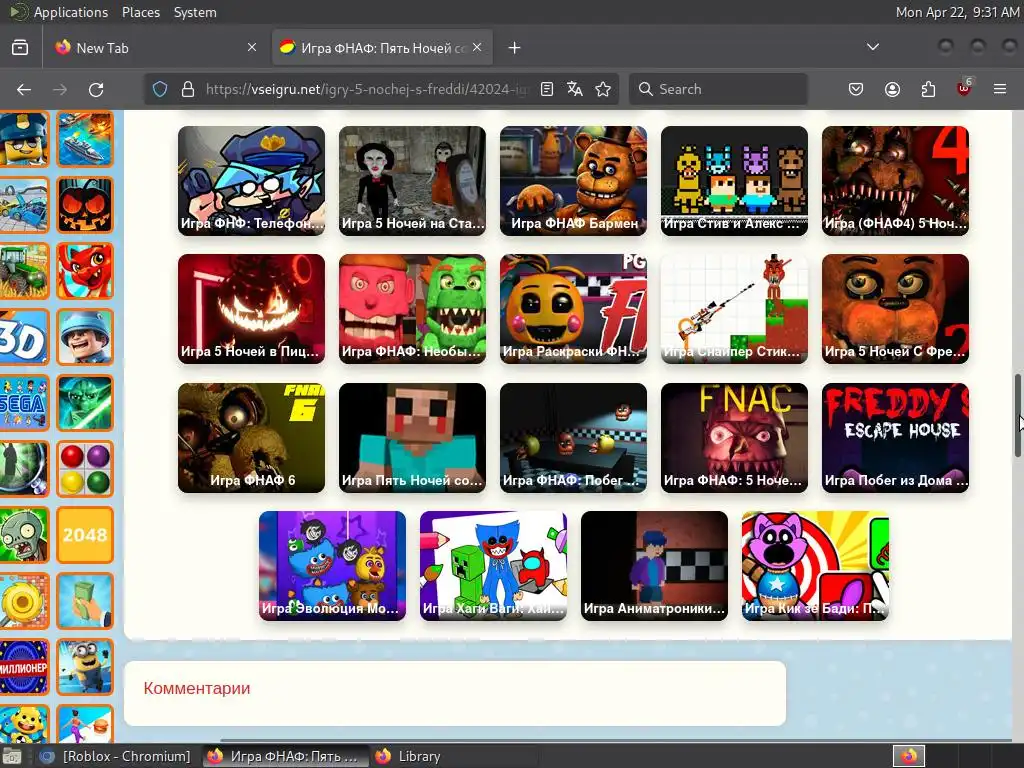Open the tracking protection shield icon

(x=160, y=89)
